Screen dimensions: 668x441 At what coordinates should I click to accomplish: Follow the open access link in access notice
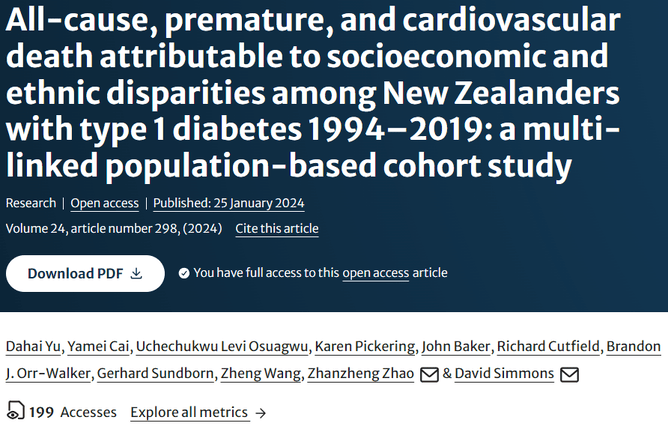pos(376,273)
